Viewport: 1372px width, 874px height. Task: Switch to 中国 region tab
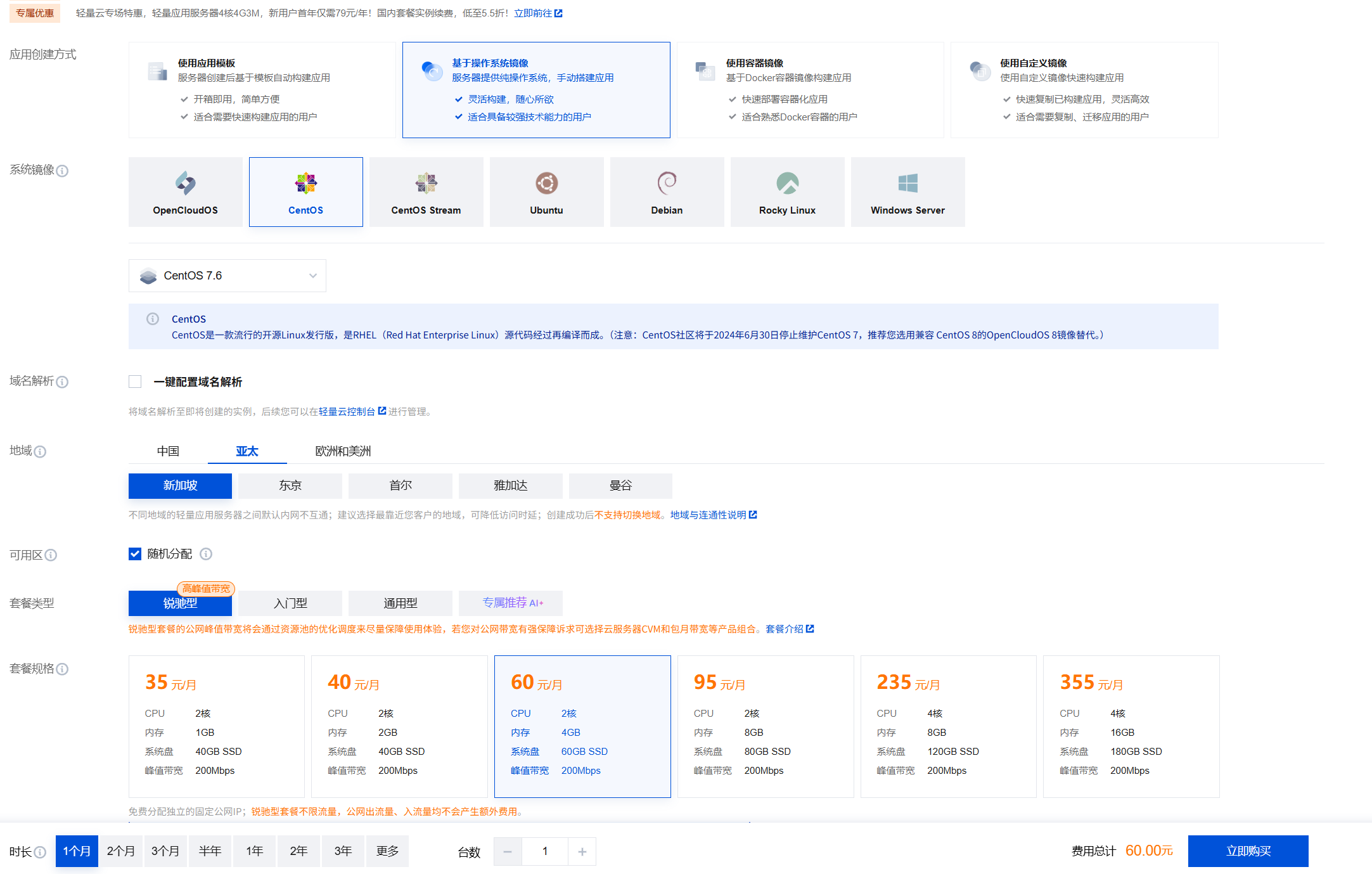click(x=168, y=451)
